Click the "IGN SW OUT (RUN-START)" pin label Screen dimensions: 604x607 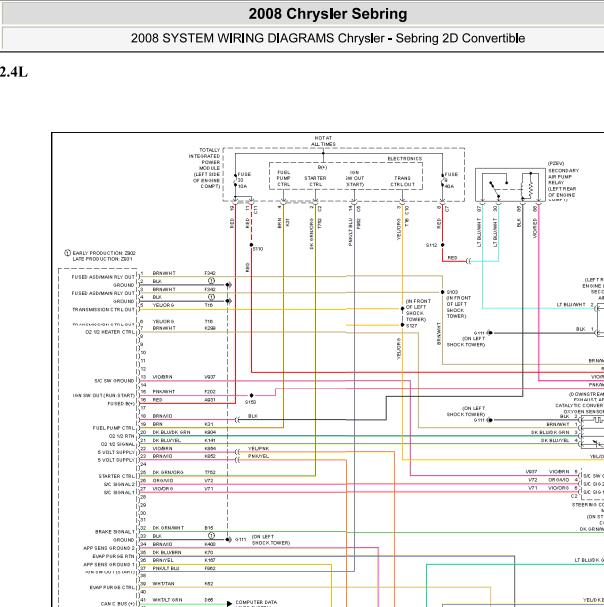(104, 396)
